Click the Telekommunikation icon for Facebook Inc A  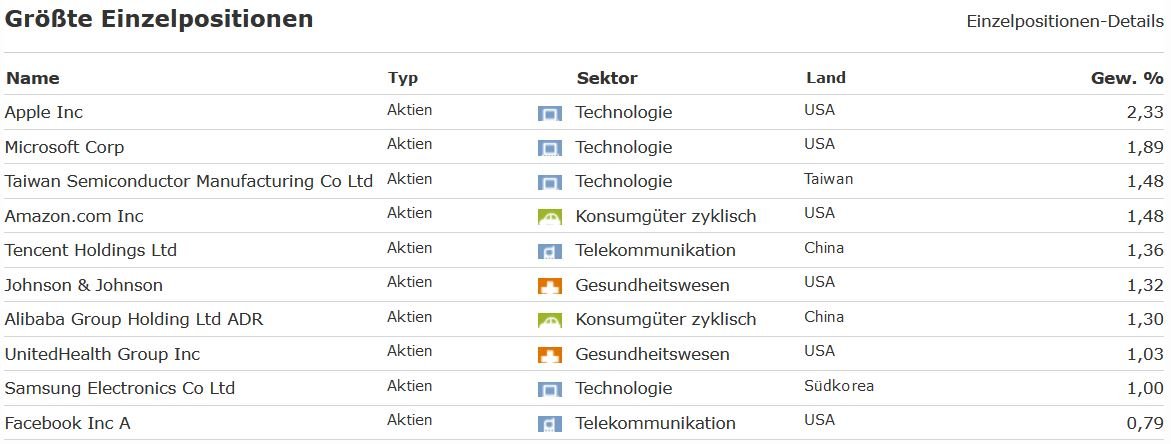click(550, 424)
